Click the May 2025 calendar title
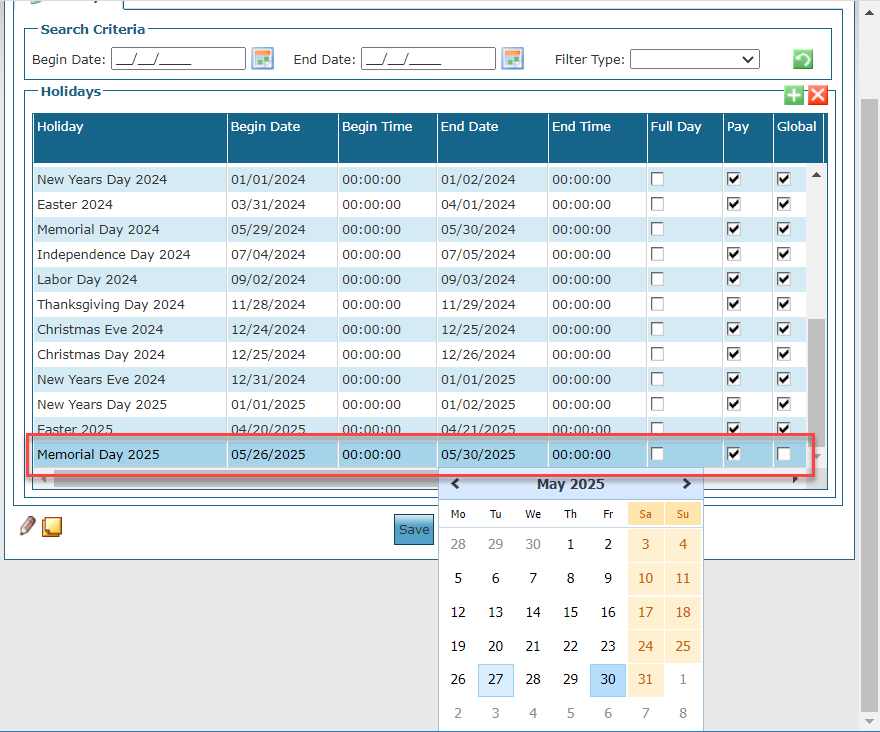 click(570, 485)
